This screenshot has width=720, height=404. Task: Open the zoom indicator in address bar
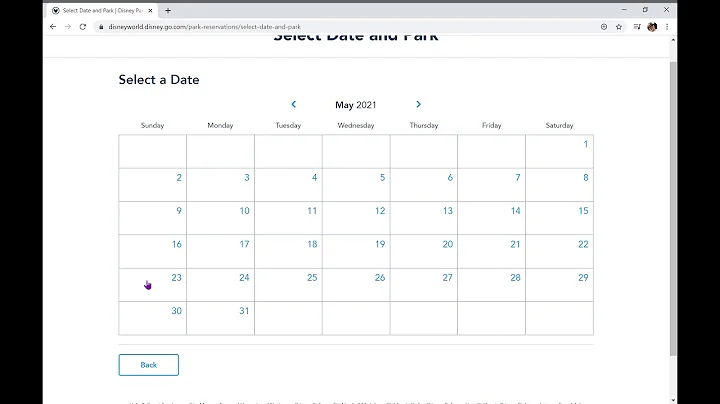click(x=604, y=27)
